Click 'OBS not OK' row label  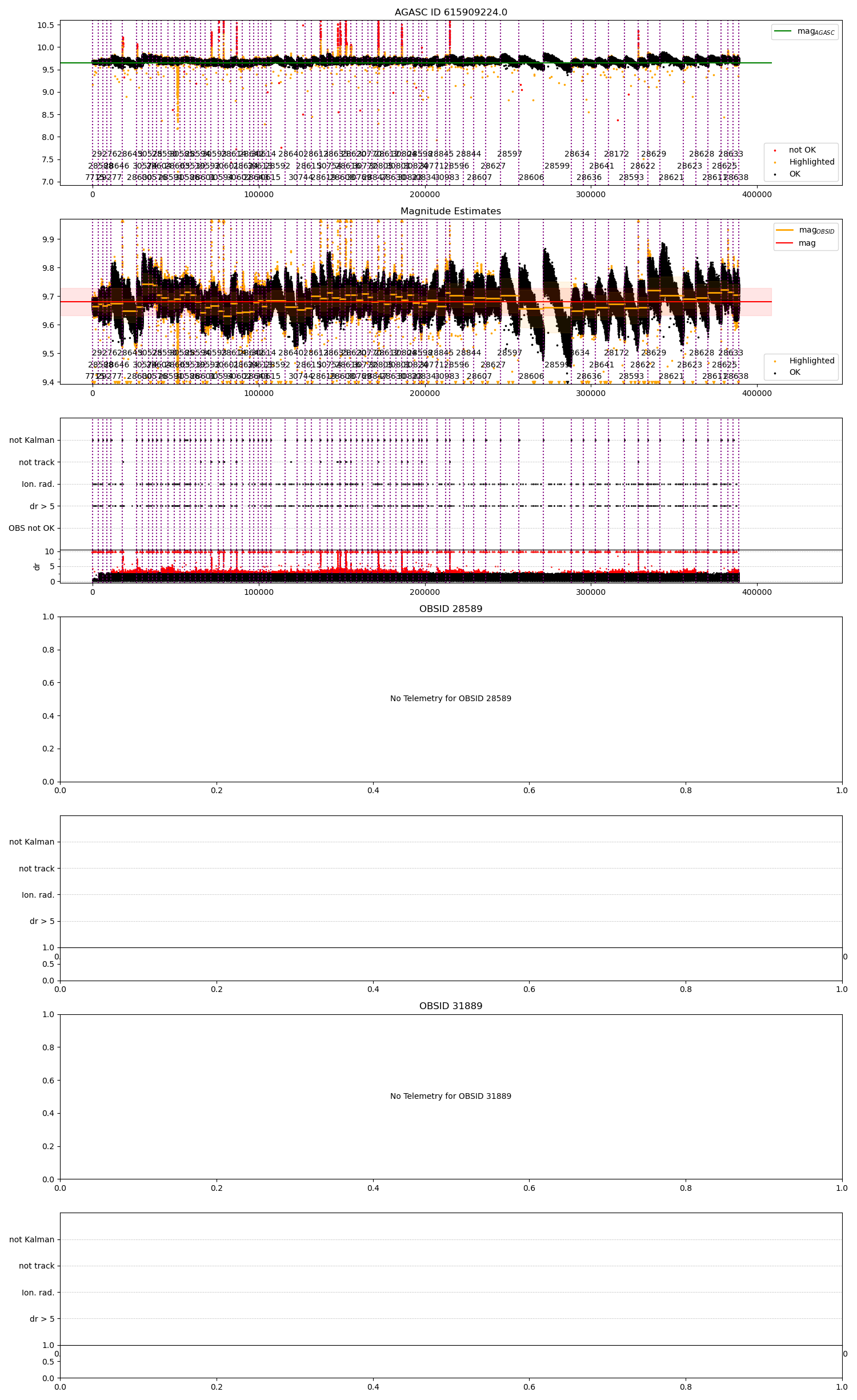(31, 528)
